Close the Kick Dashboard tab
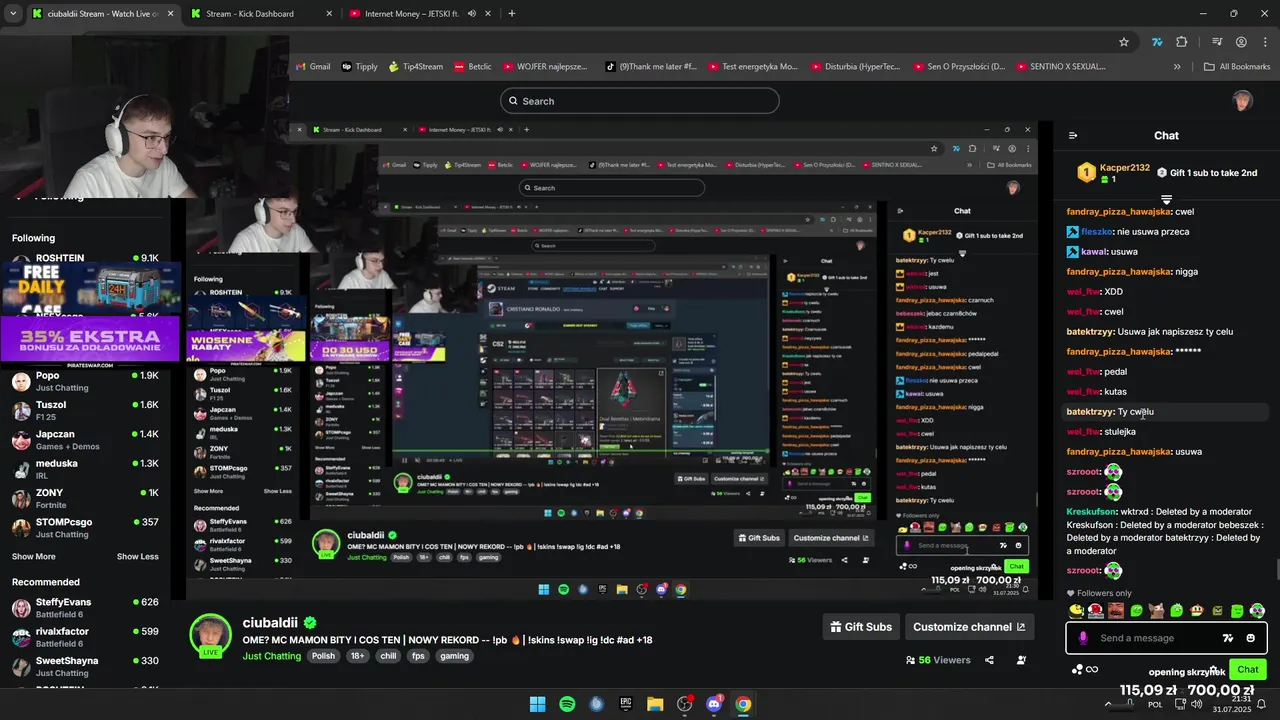 (329, 14)
